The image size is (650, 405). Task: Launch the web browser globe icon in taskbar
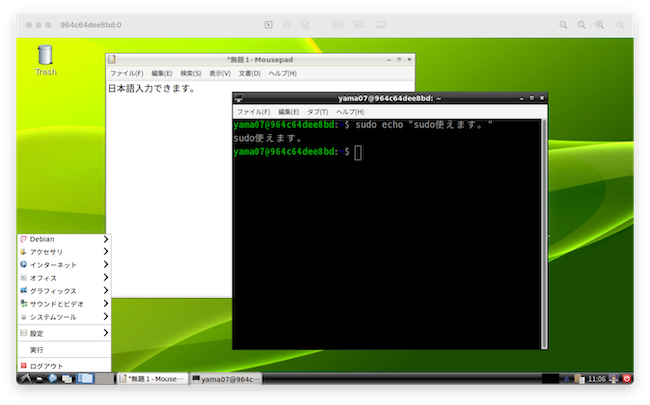coord(53,378)
